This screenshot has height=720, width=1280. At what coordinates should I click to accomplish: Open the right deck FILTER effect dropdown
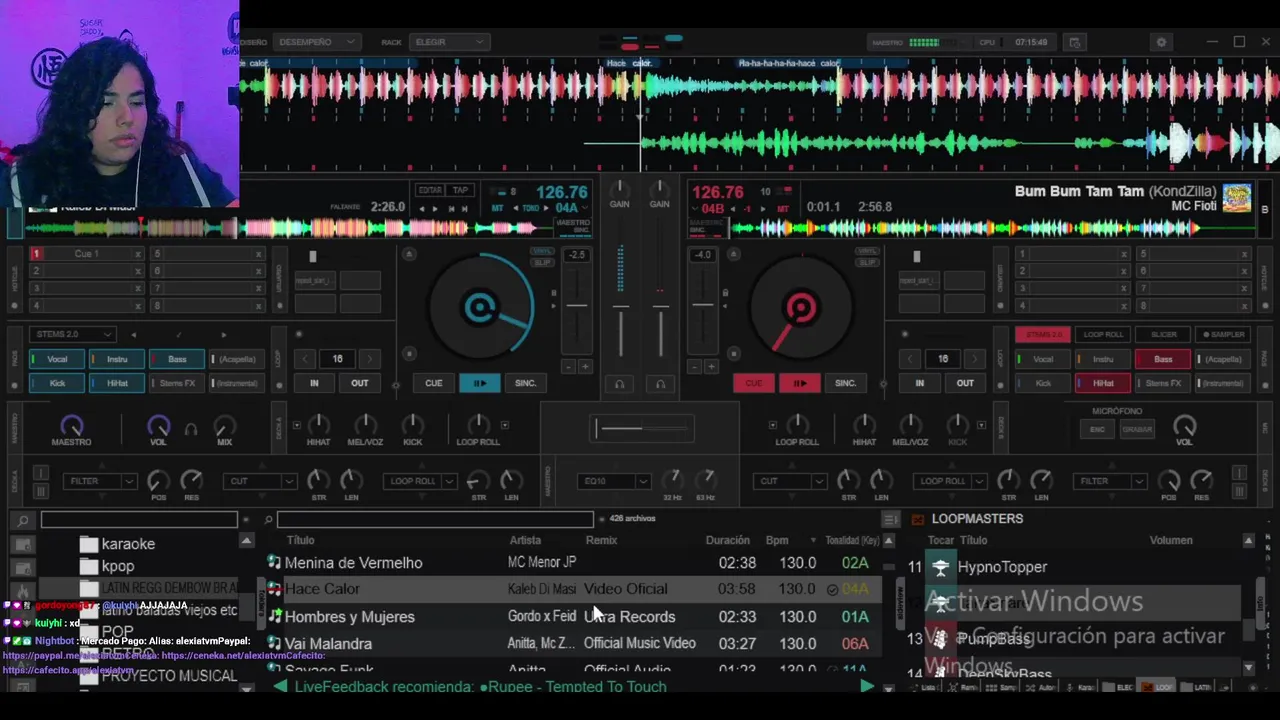(1110, 481)
